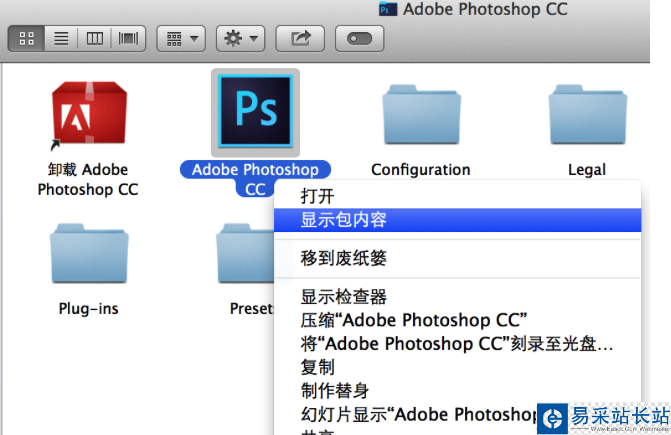Open the Presets folder
671x435 pixels.
(245, 253)
